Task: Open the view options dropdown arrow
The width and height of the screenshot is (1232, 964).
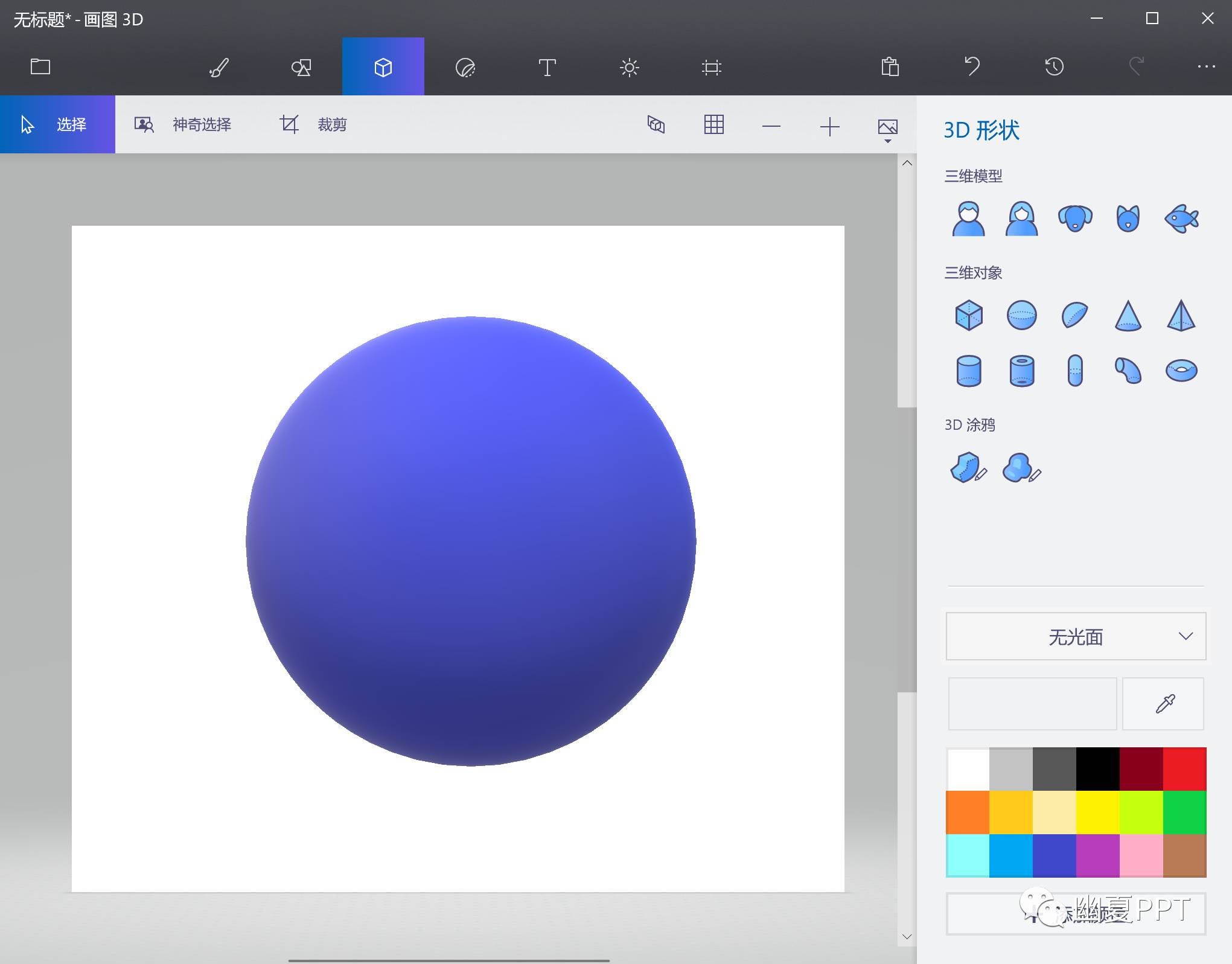Action: (x=887, y=141)
